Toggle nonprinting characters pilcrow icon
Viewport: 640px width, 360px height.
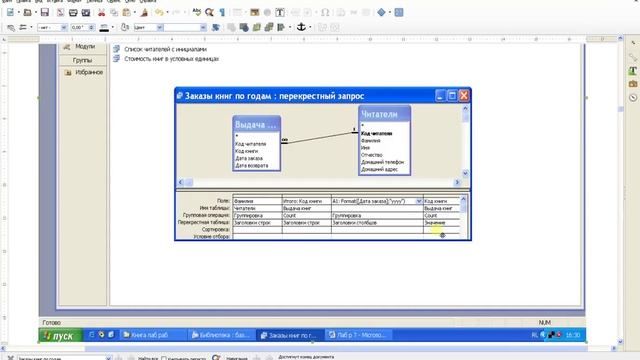pyautogui.click(x=222, y=13)
